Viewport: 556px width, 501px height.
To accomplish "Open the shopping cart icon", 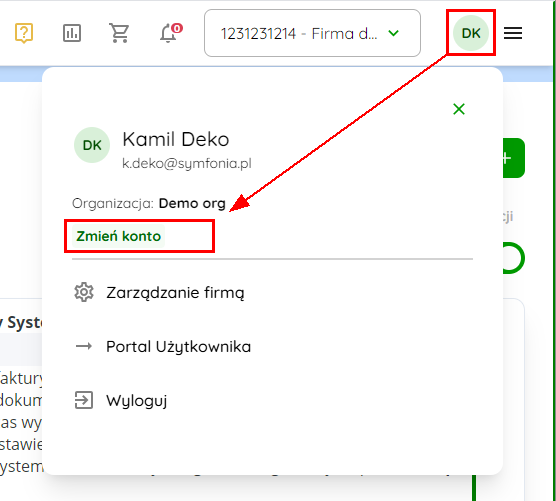I will pos(119,33).
